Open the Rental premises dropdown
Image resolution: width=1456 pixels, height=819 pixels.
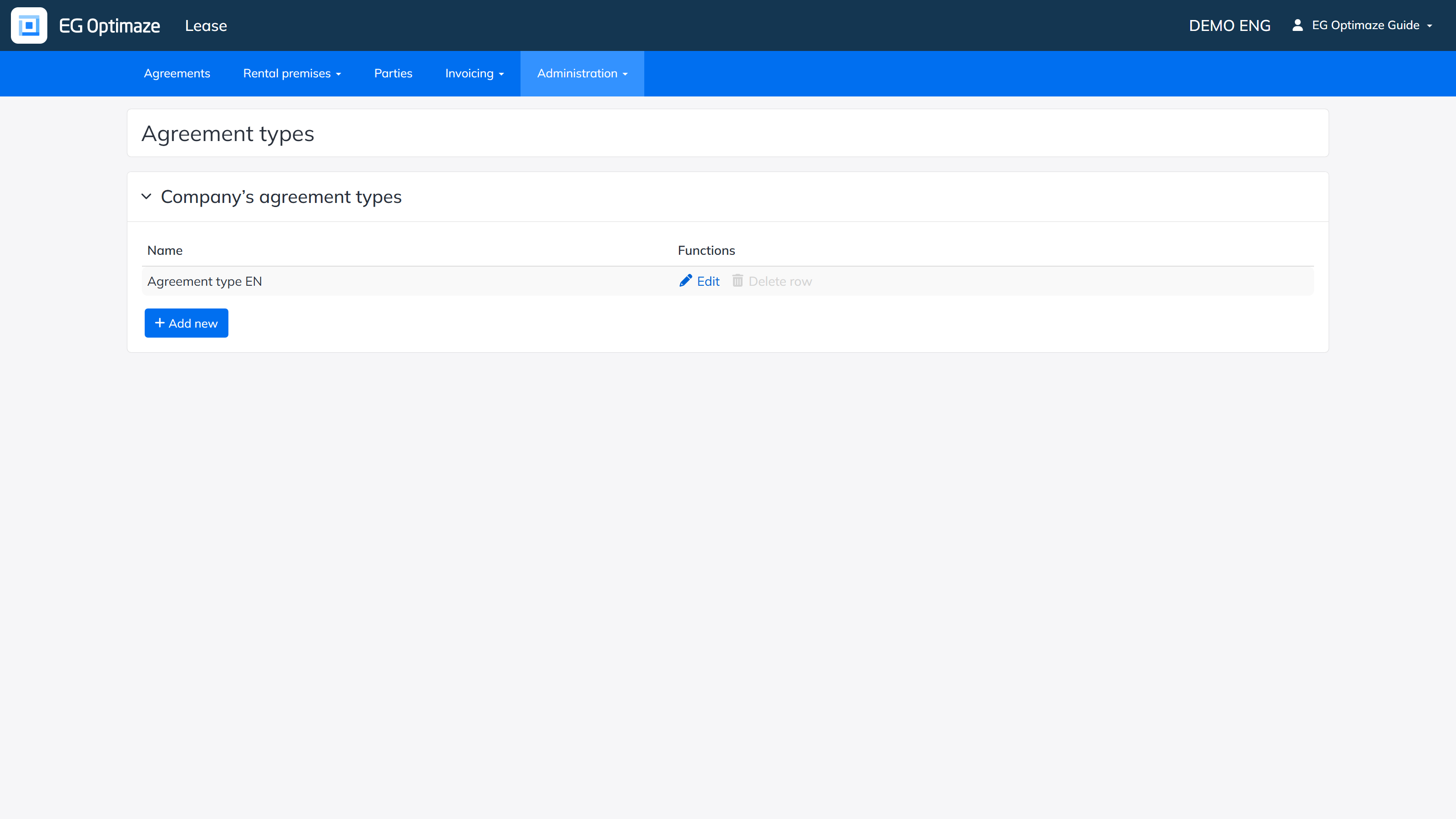(292, 73)
